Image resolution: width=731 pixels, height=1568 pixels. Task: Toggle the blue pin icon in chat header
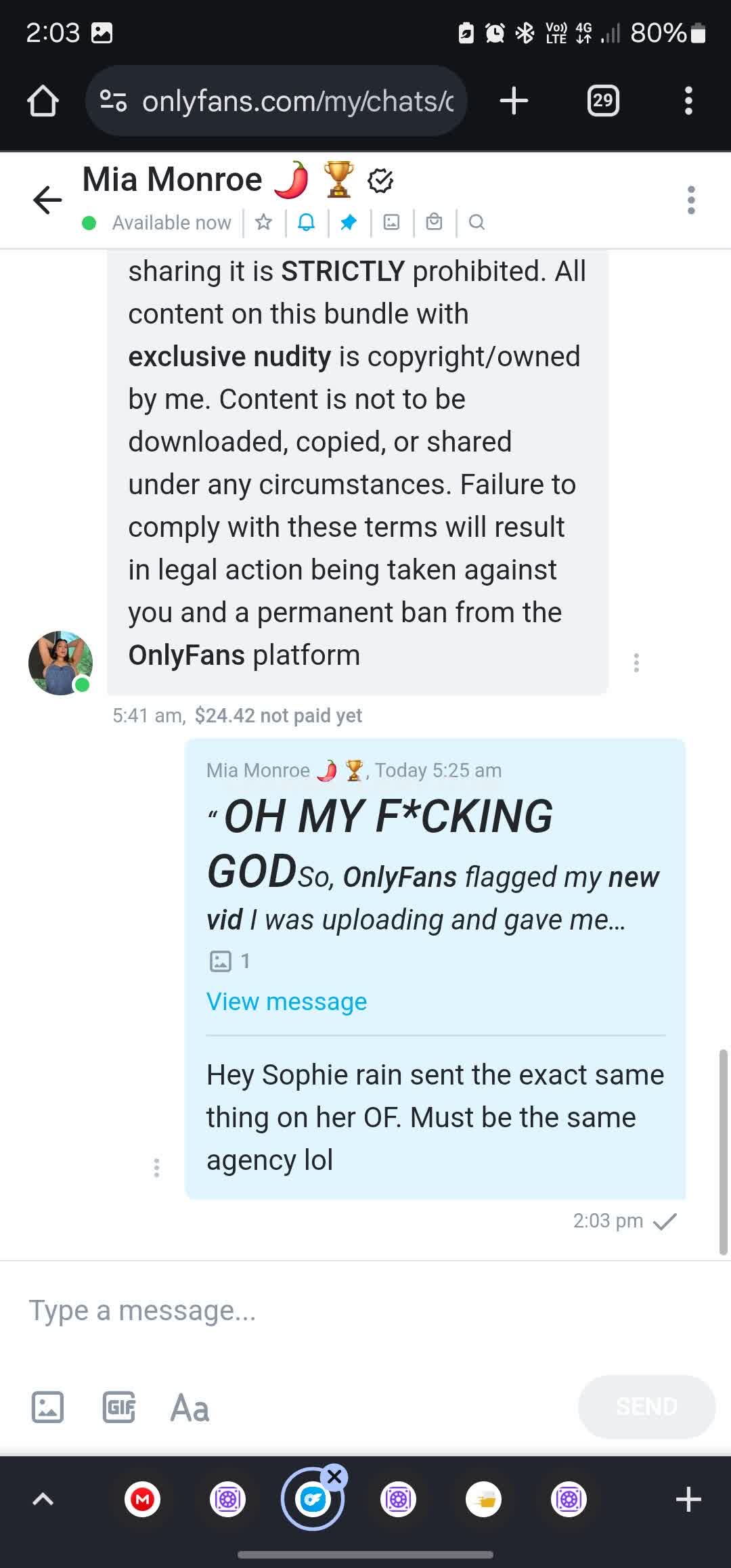tap(349, 222)
